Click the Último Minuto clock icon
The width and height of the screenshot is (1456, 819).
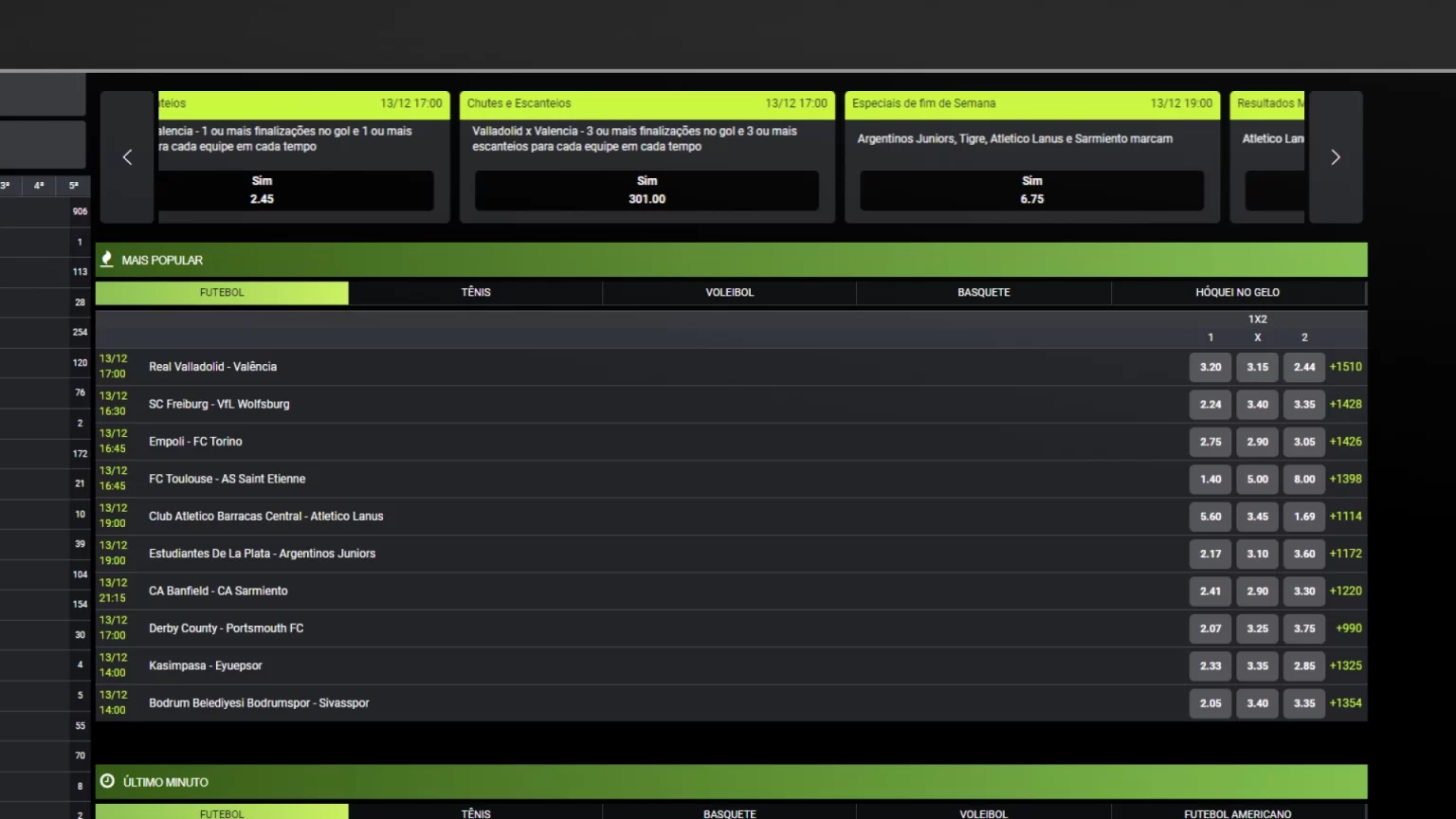coord(107,781)
